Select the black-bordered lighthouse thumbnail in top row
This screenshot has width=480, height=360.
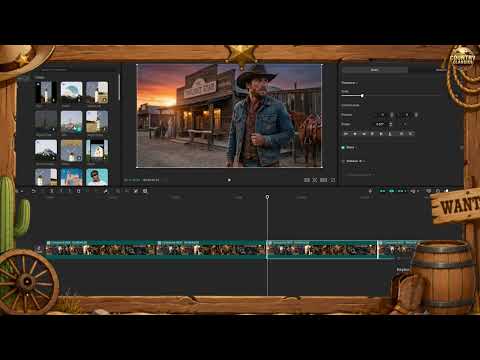(x=46, y=92)
